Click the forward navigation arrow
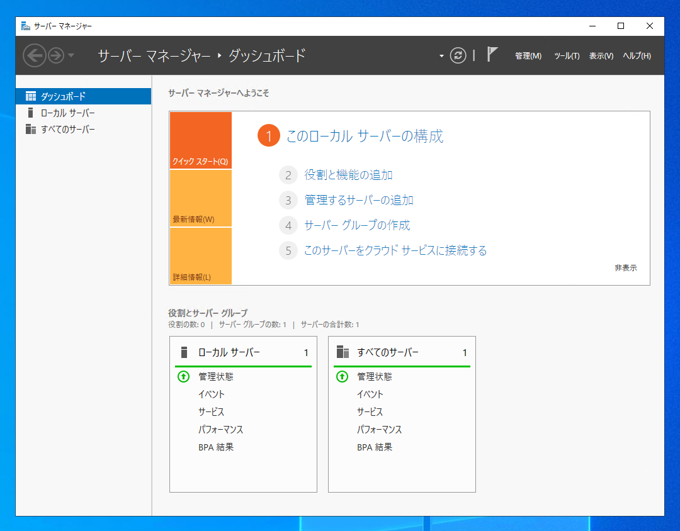This screenshot has height=531, width=680. tap(56, 56)
